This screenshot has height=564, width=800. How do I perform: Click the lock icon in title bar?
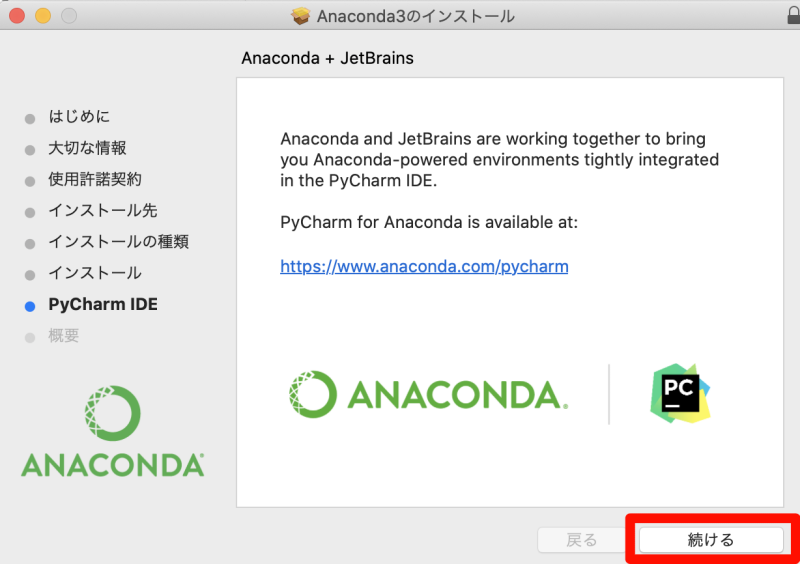pos(793,15)
